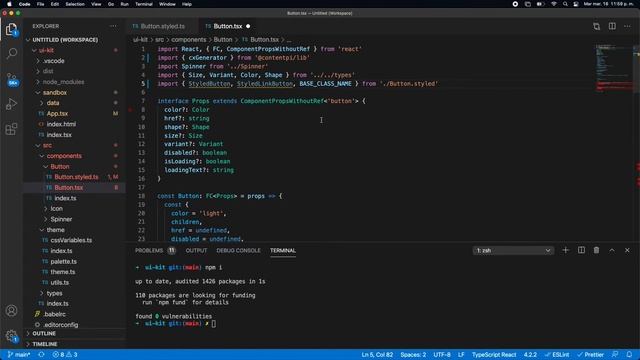
Task: Open the Explorer view in activity bar
Action: 11,29
